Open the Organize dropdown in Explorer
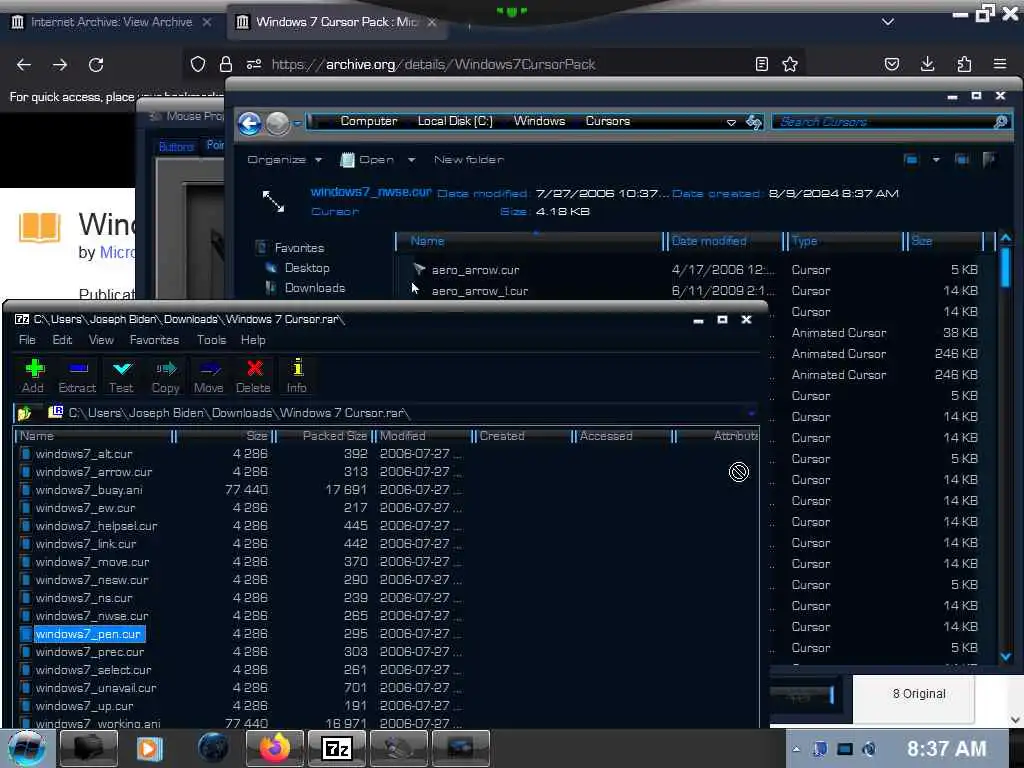Viewport: 1024px width, 768px height. (285, 159)
